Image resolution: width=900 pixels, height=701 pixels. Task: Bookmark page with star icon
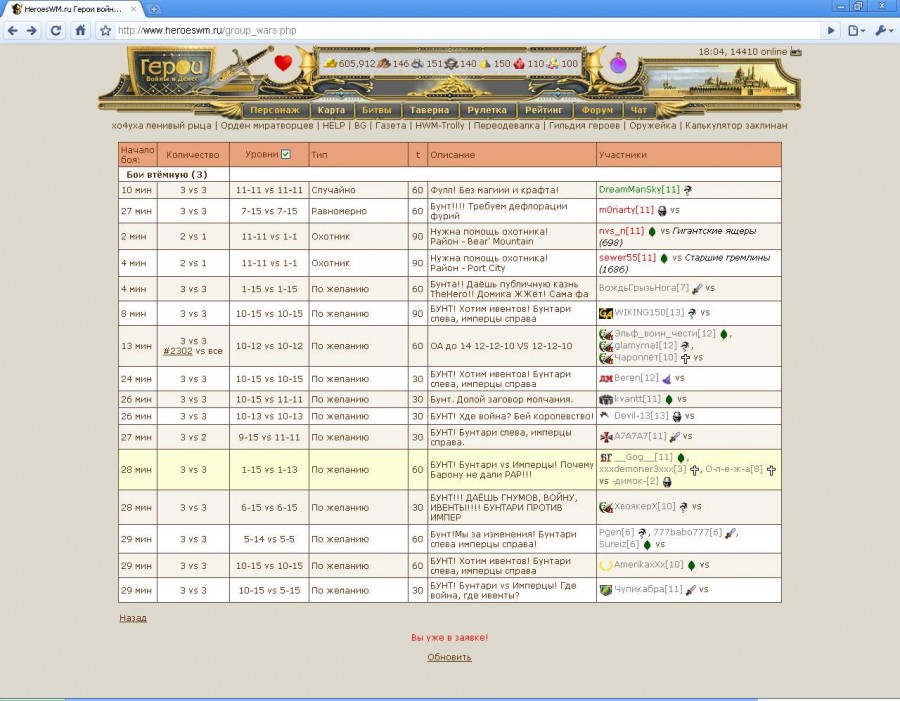(x=105, y=30)
